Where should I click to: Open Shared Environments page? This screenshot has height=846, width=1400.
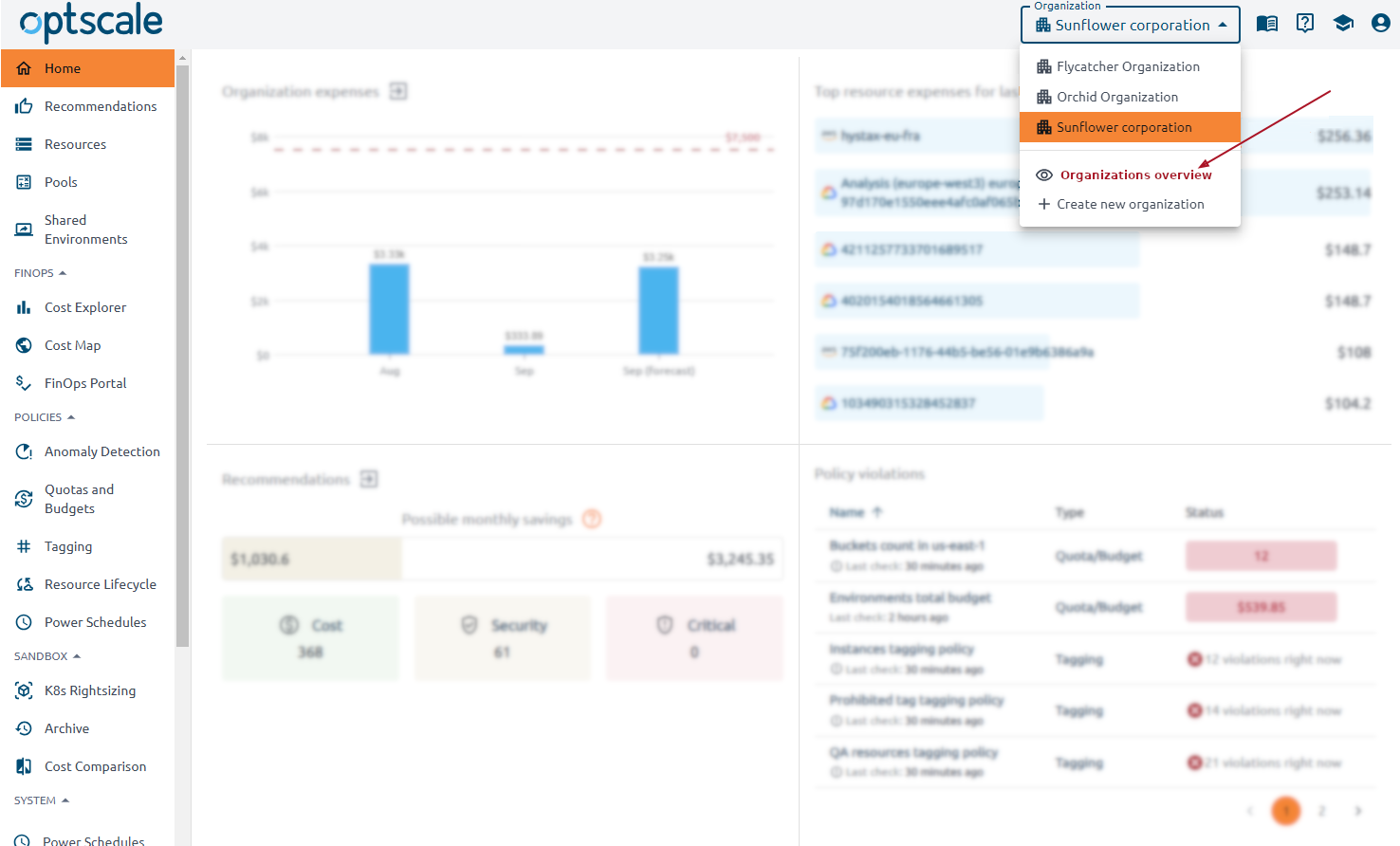click(x=87, y=230)
